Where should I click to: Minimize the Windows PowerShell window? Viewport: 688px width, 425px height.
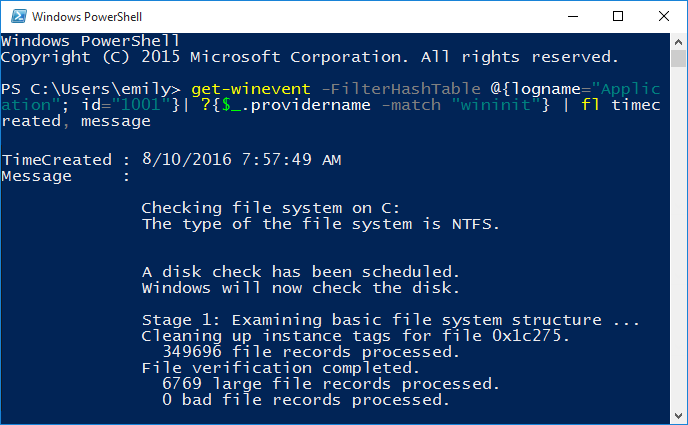[572, 16]
